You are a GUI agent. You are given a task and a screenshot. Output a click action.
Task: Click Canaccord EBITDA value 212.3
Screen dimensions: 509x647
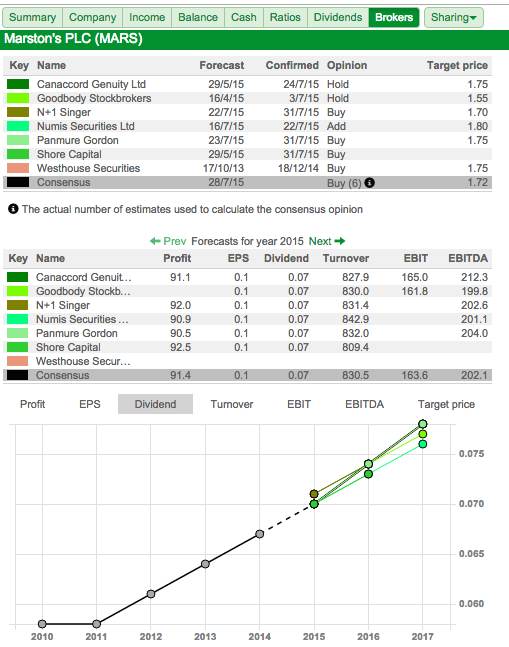[474, 277]
